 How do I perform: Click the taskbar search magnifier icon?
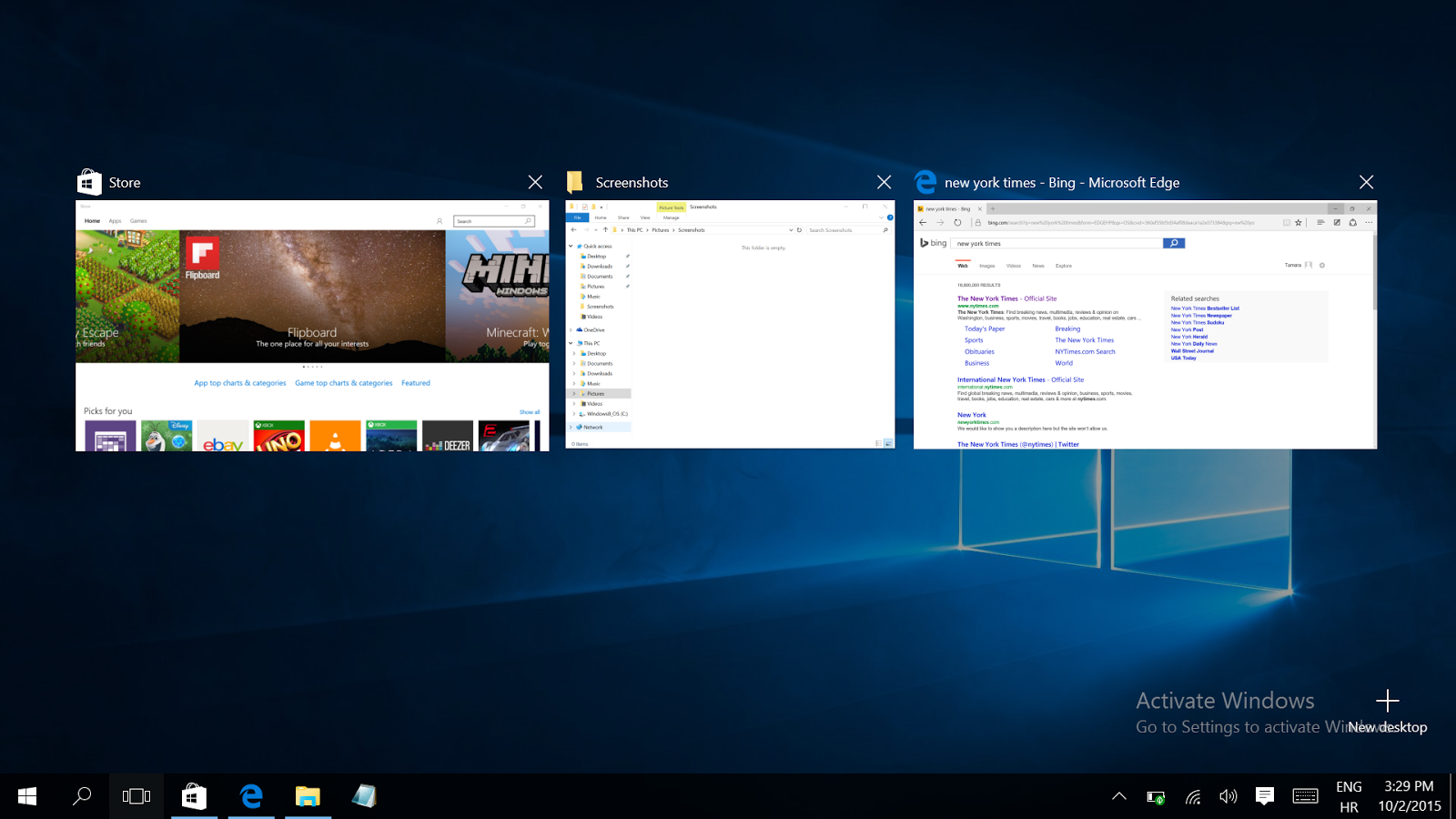tap(82, 796)
